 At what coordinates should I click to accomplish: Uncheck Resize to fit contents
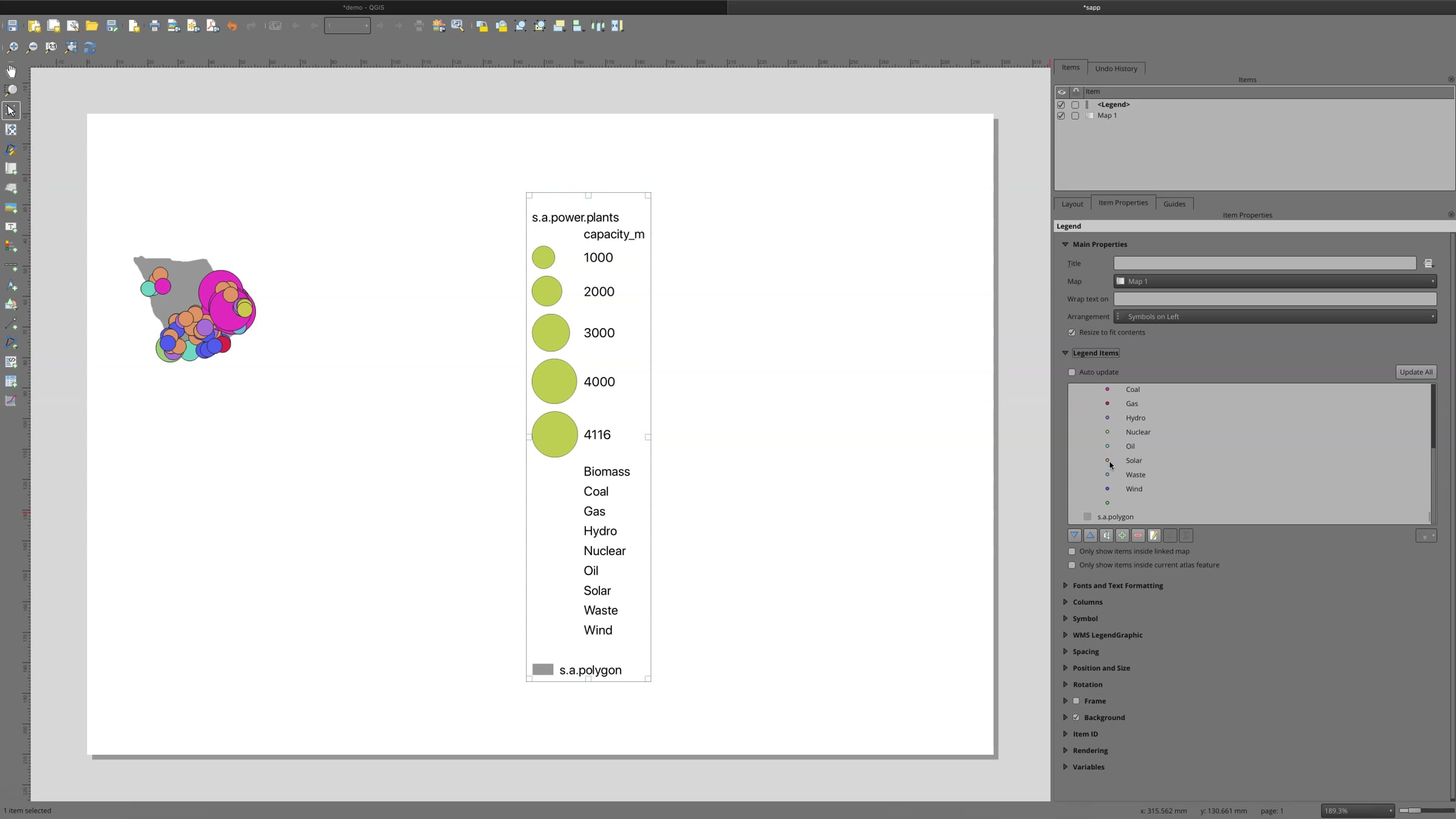point(1072,332)
